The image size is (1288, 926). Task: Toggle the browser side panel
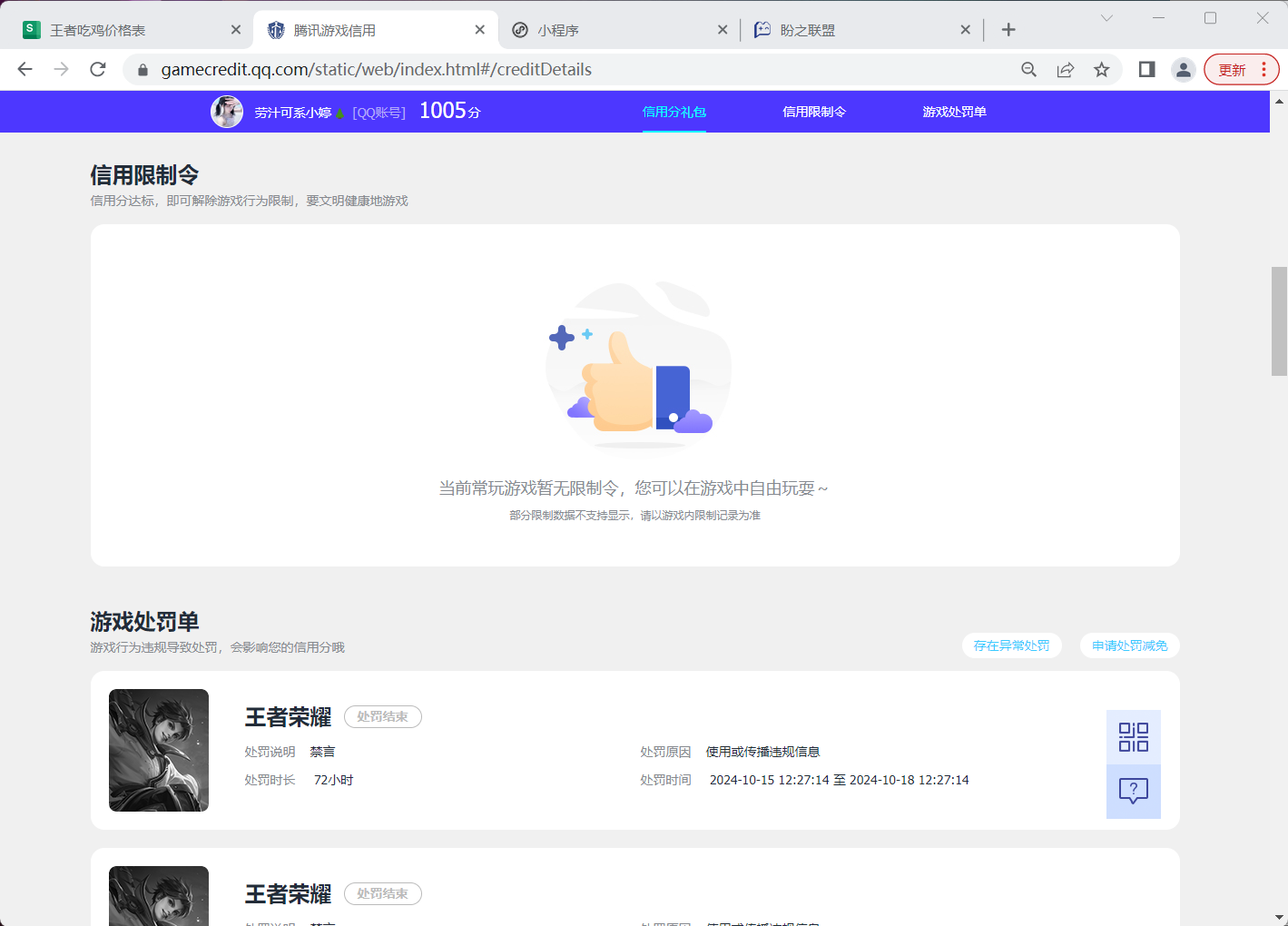[1146, 70]
